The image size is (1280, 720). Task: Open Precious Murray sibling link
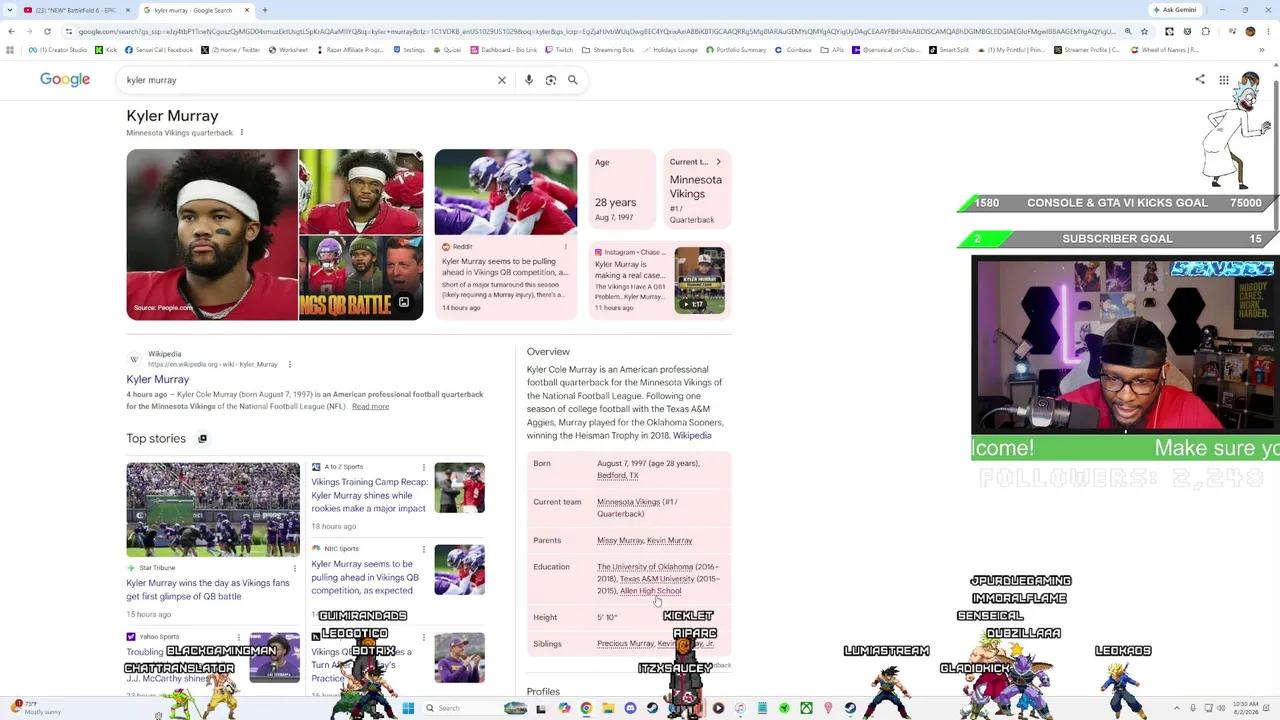tap(625, 644)
